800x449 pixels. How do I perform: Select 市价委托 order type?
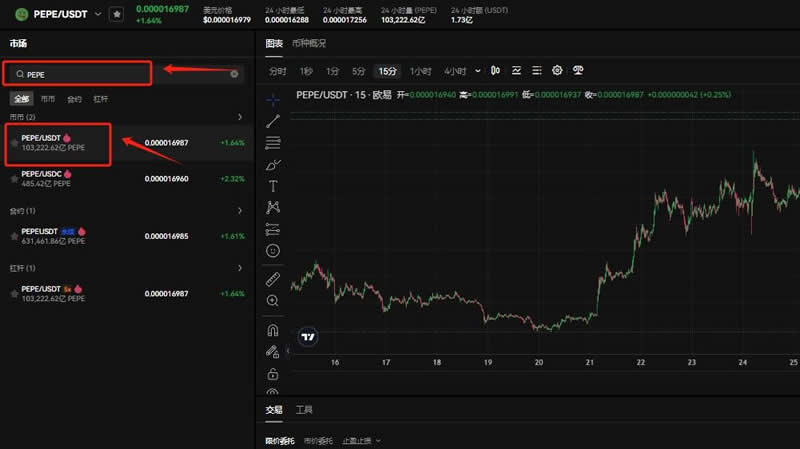[x=318, y=441]
